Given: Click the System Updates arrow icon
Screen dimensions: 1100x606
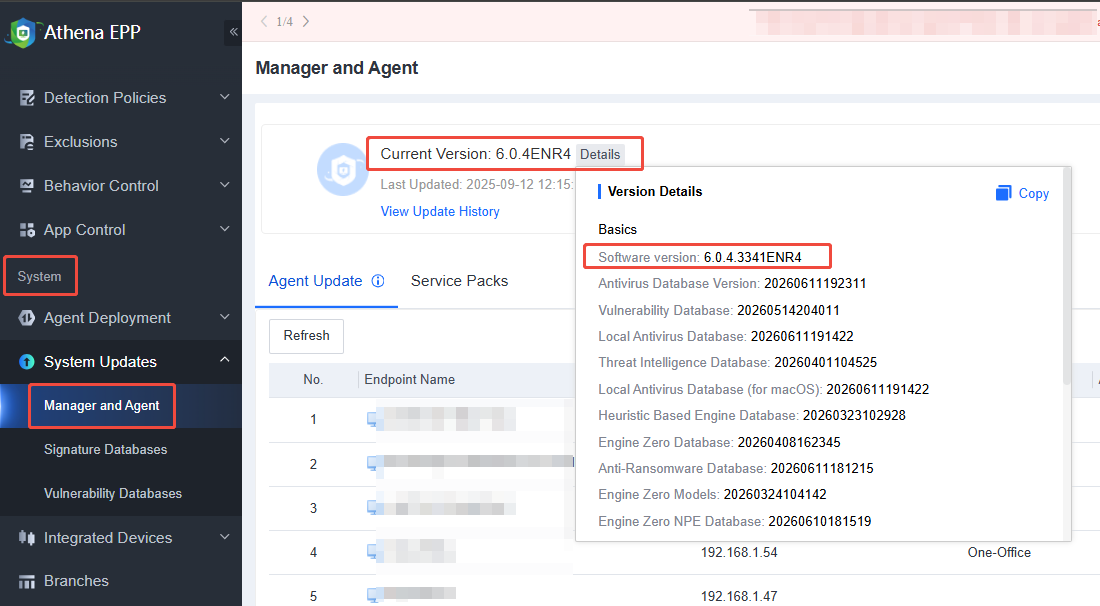Looking at the screenshot, I should pos(27,362).
